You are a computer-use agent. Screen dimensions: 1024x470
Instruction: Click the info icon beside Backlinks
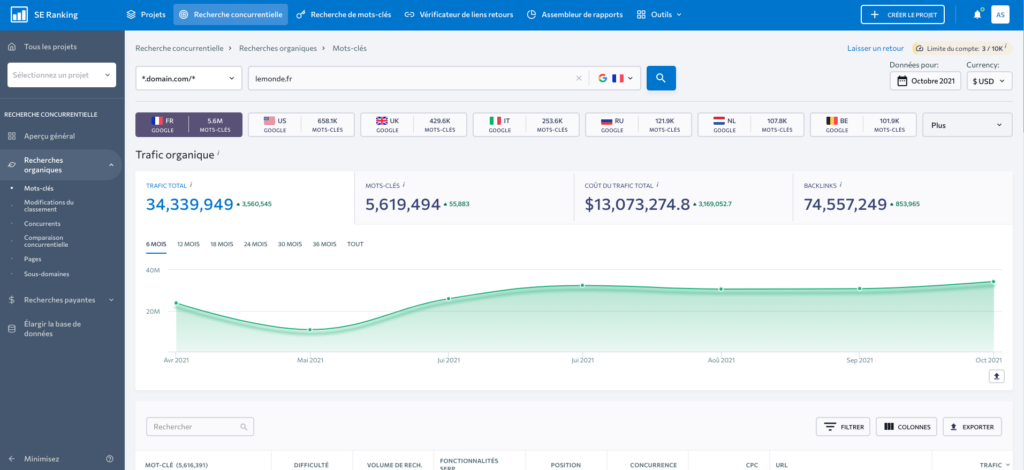841,185
